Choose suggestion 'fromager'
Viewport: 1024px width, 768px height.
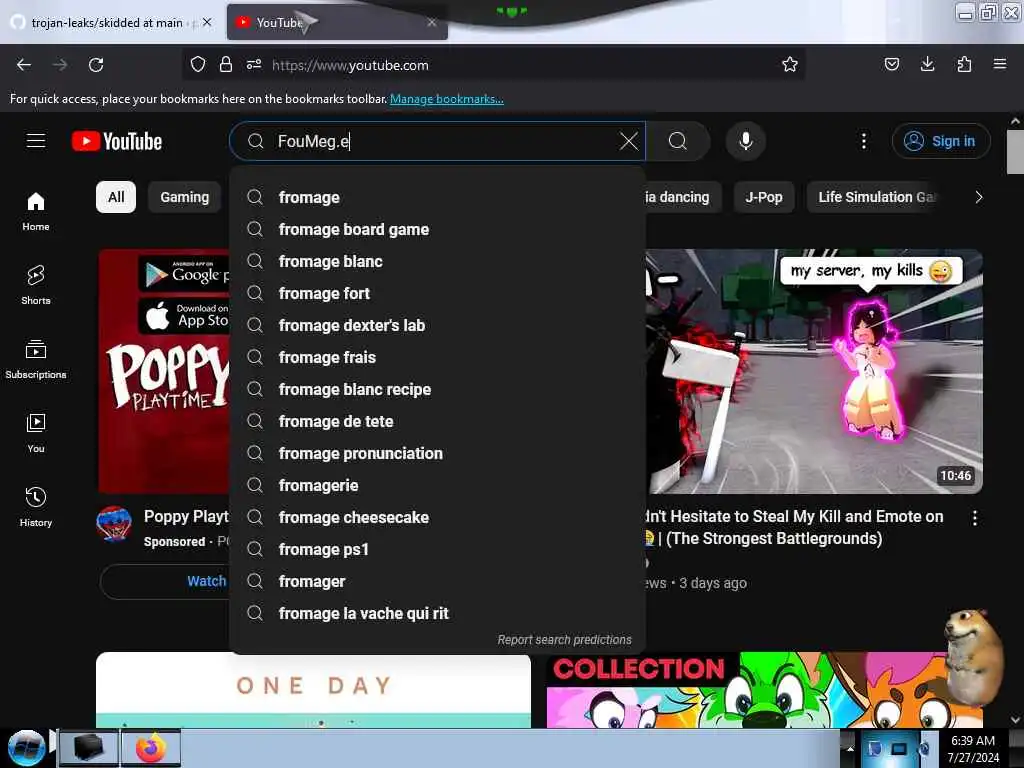[x=438, y=581]
